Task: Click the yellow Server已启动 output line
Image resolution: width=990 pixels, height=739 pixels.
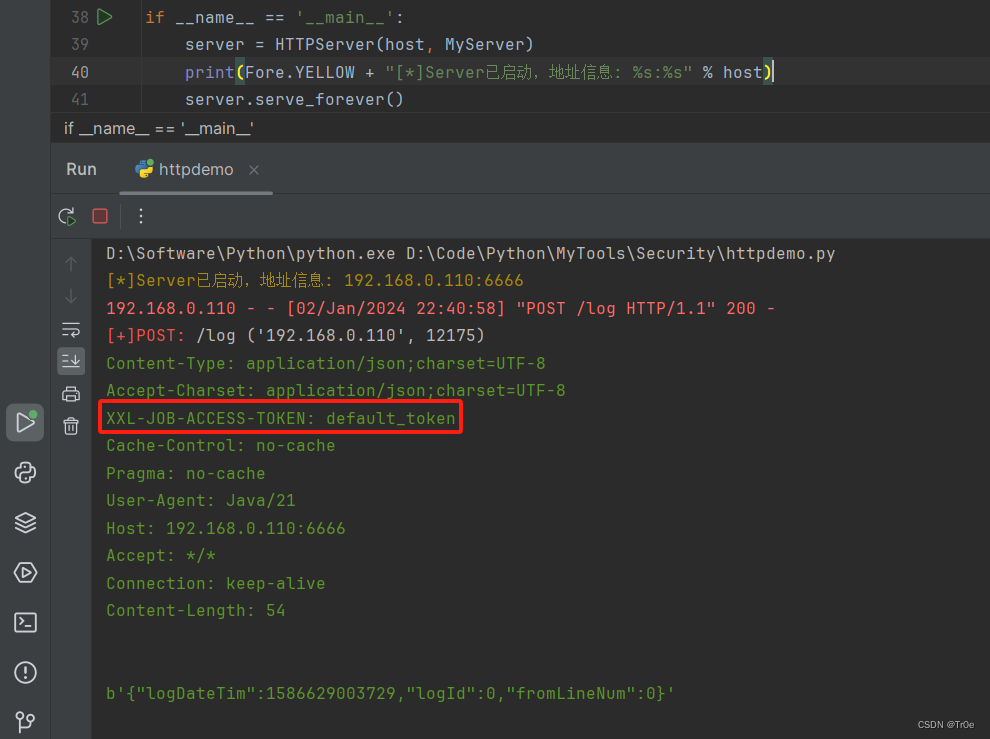Action: (315, 280)
